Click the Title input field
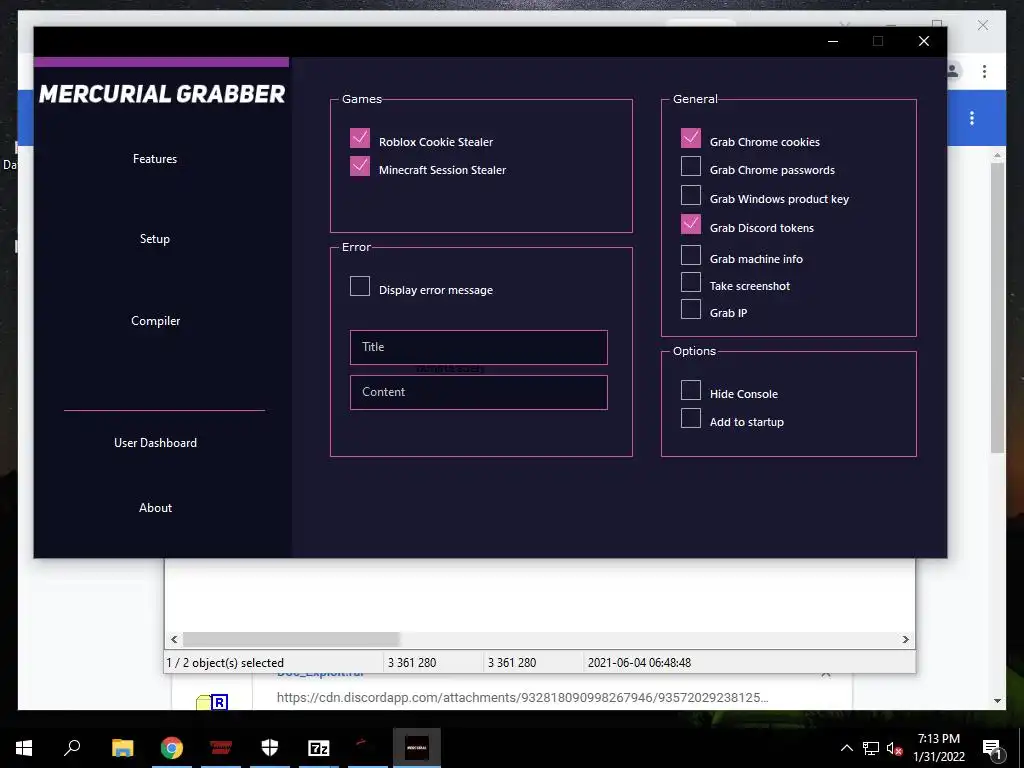Screen dimensions: 1024x768 pyautogui.click(x=479, y=347)
